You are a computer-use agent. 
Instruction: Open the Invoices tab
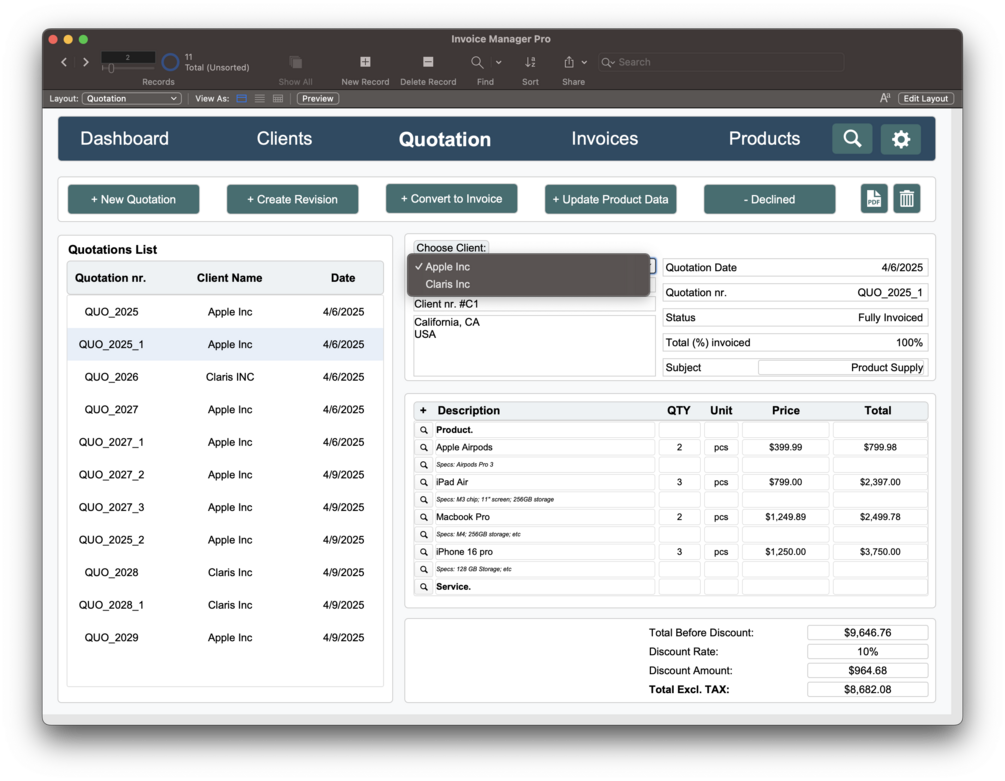[x=604, y=138]
